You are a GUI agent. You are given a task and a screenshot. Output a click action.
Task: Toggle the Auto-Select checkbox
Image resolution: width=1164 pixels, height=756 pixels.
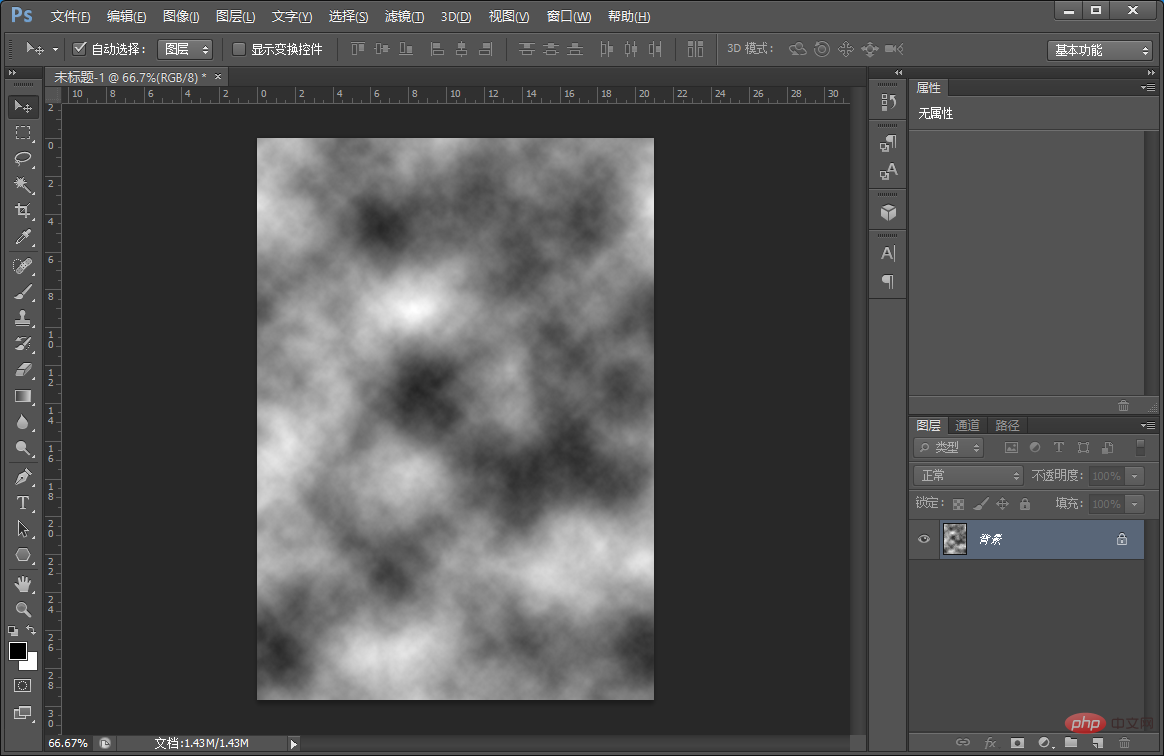pyautogui.click(x=79, y=49)
